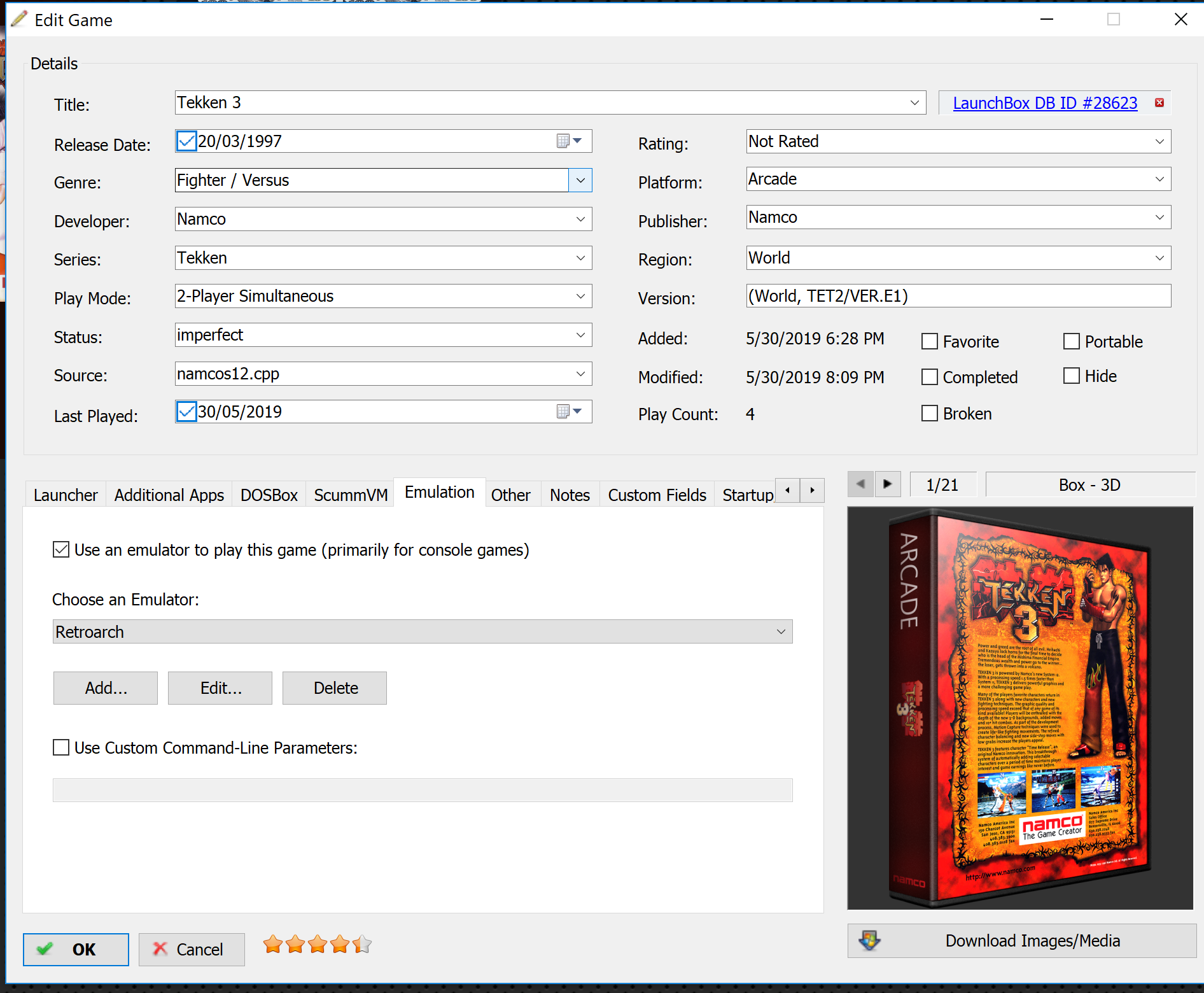Open the ScummVM tab
The height and width of the screenshot is (993, 1204).
click(x=351, y=495)
